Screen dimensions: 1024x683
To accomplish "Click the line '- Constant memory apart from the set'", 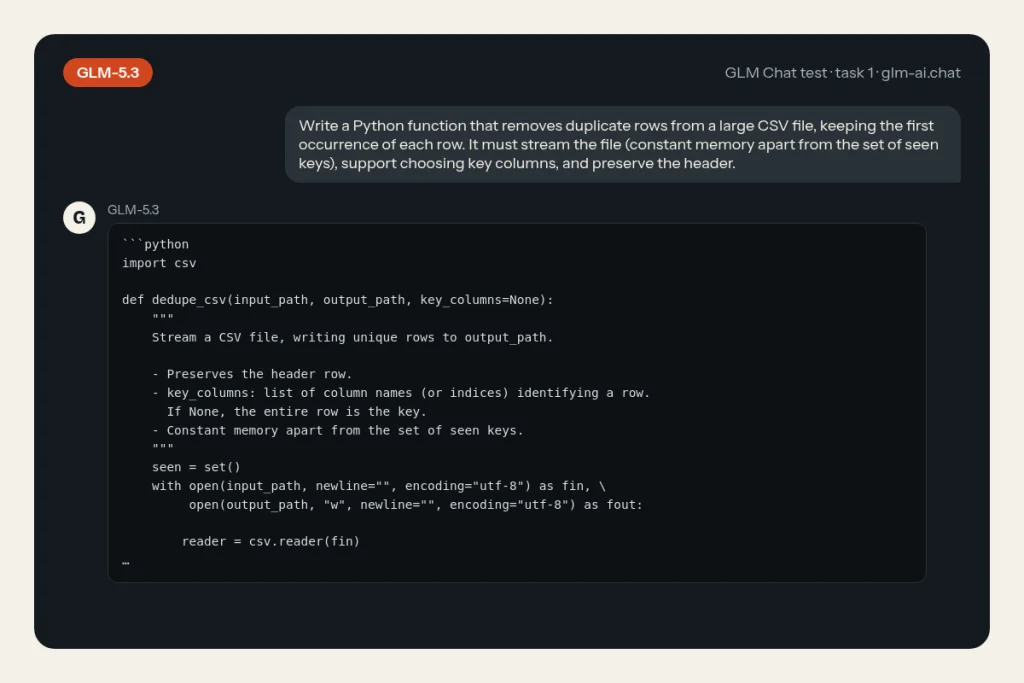I will tap(337, 431).
